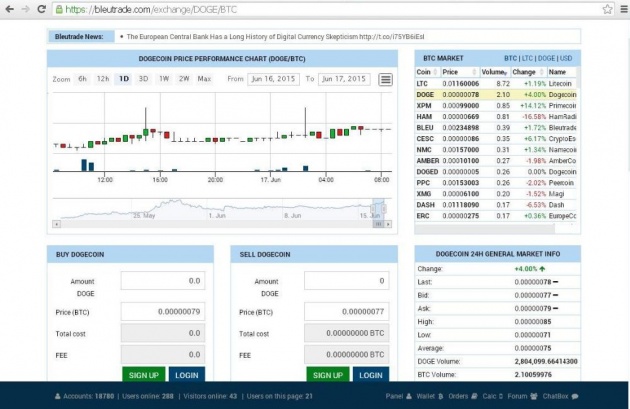Select the DASH market row
Image resolution: width=630 pixels, height=409 pixels.
(496, 205)
